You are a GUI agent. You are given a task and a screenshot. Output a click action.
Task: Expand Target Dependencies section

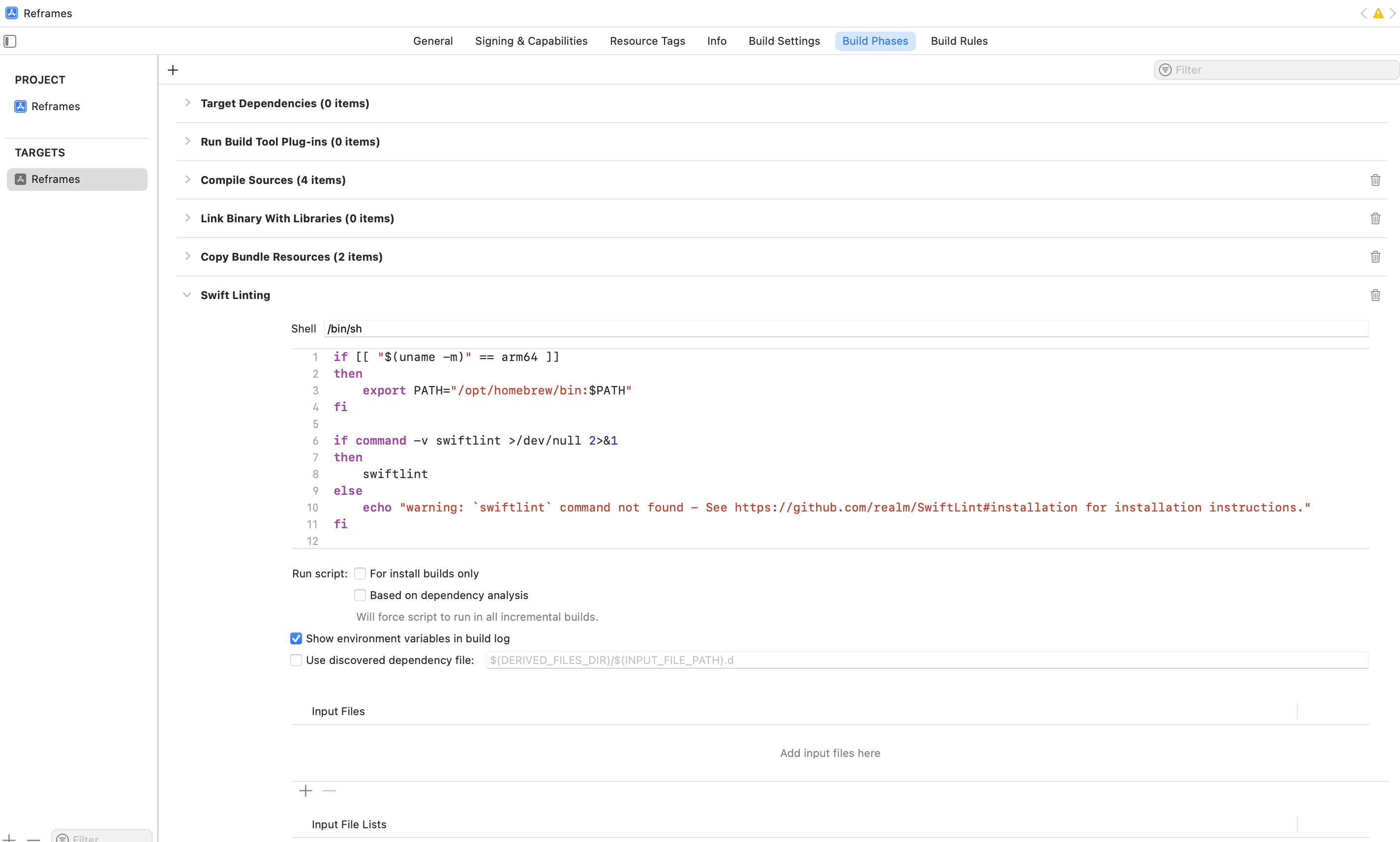(x=187, y=103)
